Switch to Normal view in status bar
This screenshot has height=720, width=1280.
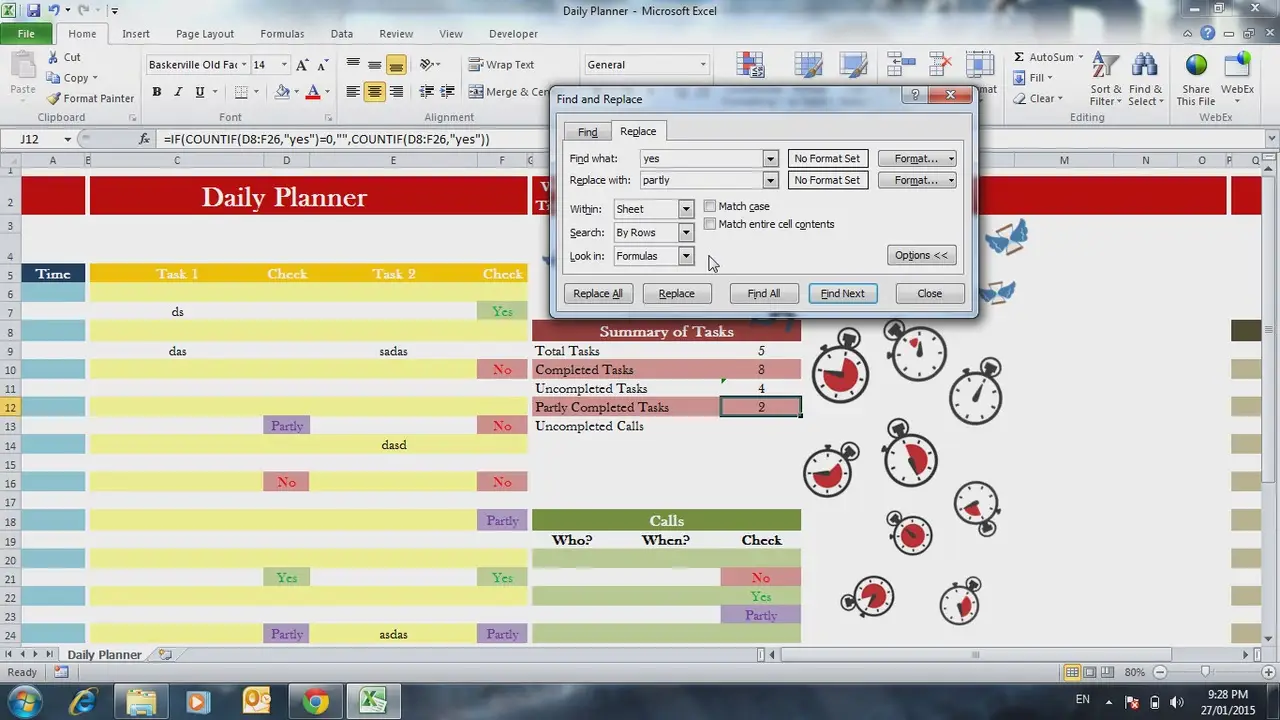1072,673
